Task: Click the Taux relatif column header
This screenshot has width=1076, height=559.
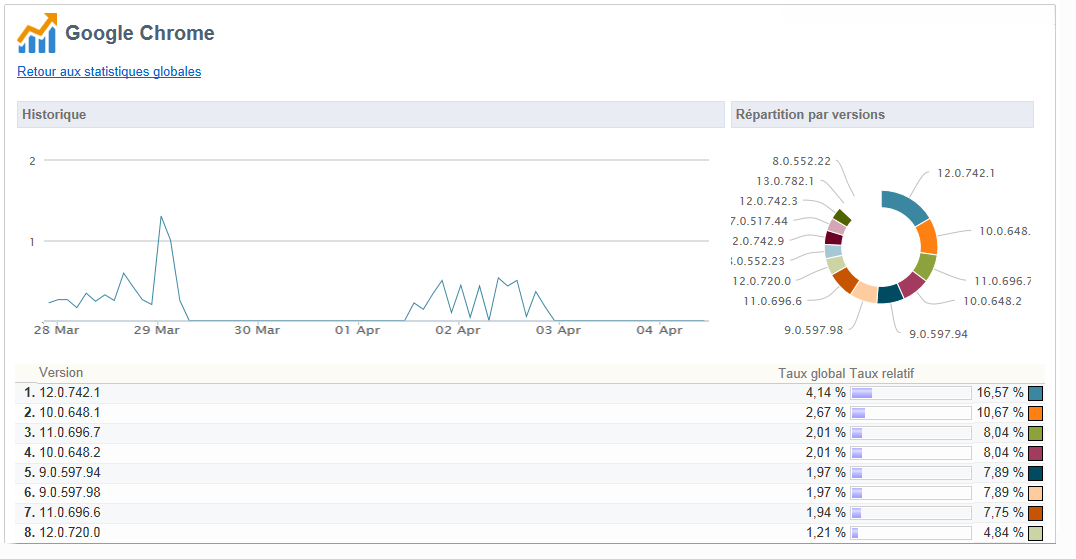Action: pos(882,373)
